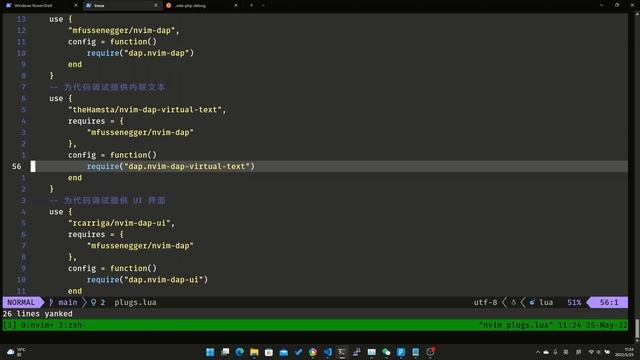The height and width of the screenshot is (360, 640).
Task: Click the "rcarriga/nvim-dap-ui" string
Action: point(119,223)
